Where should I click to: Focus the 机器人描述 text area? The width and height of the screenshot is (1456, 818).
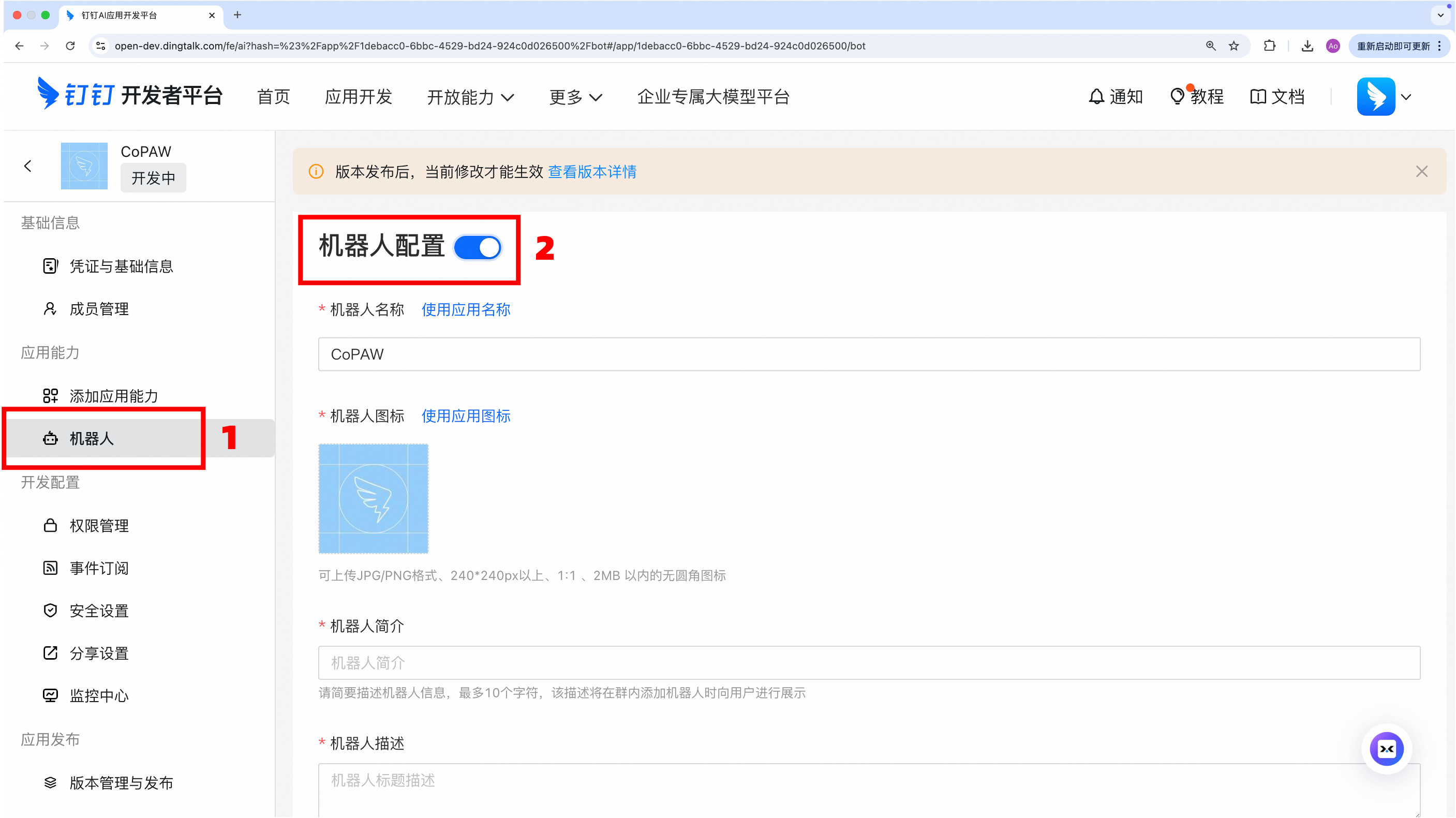click(x=869, y=790)
